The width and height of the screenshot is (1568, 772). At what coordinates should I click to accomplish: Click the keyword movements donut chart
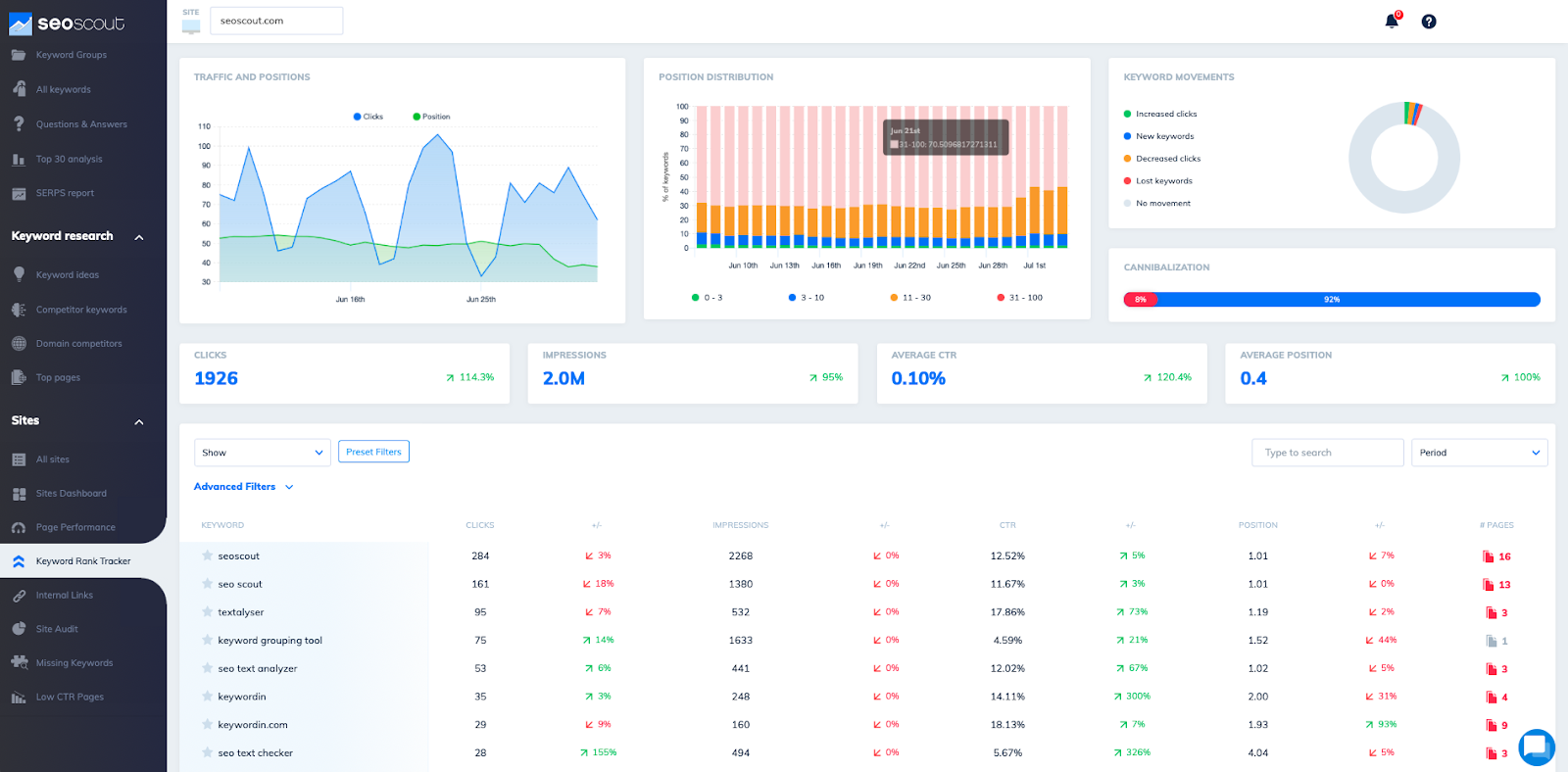1404,158
